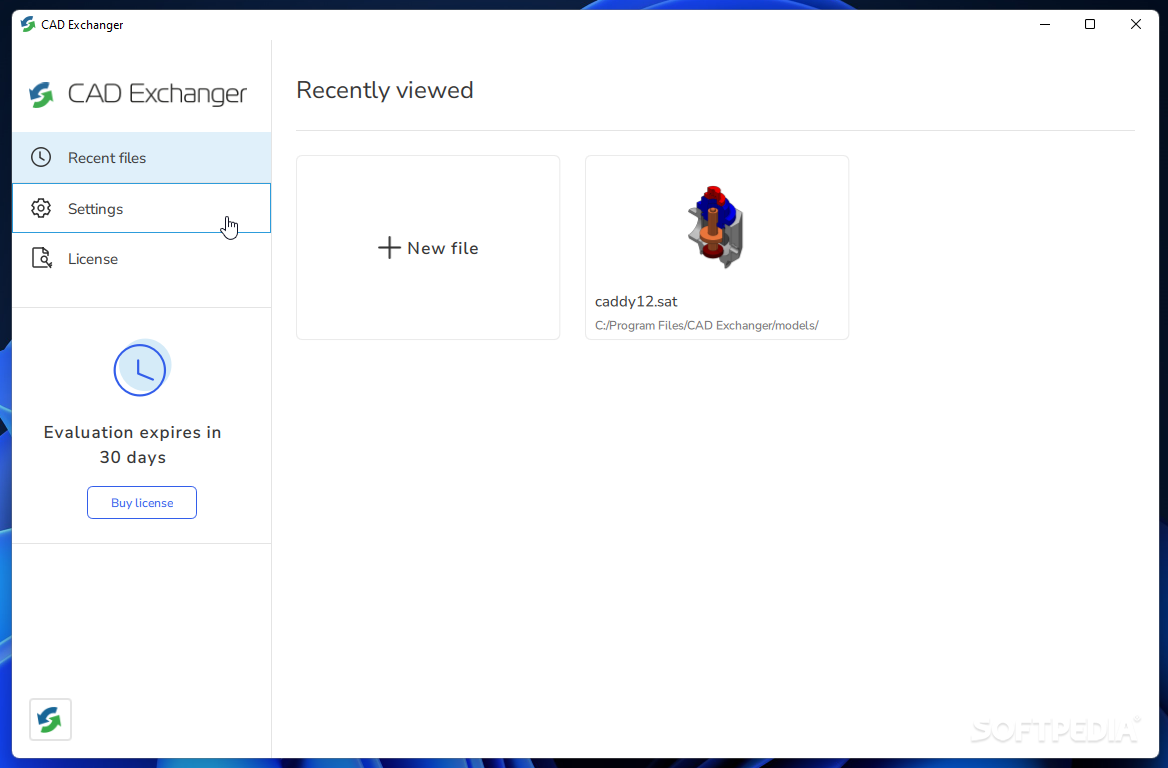Screen dimensions: 1168x768
Task: Open the caddy12.sat model thumbnail
Action: click(715, 226)
